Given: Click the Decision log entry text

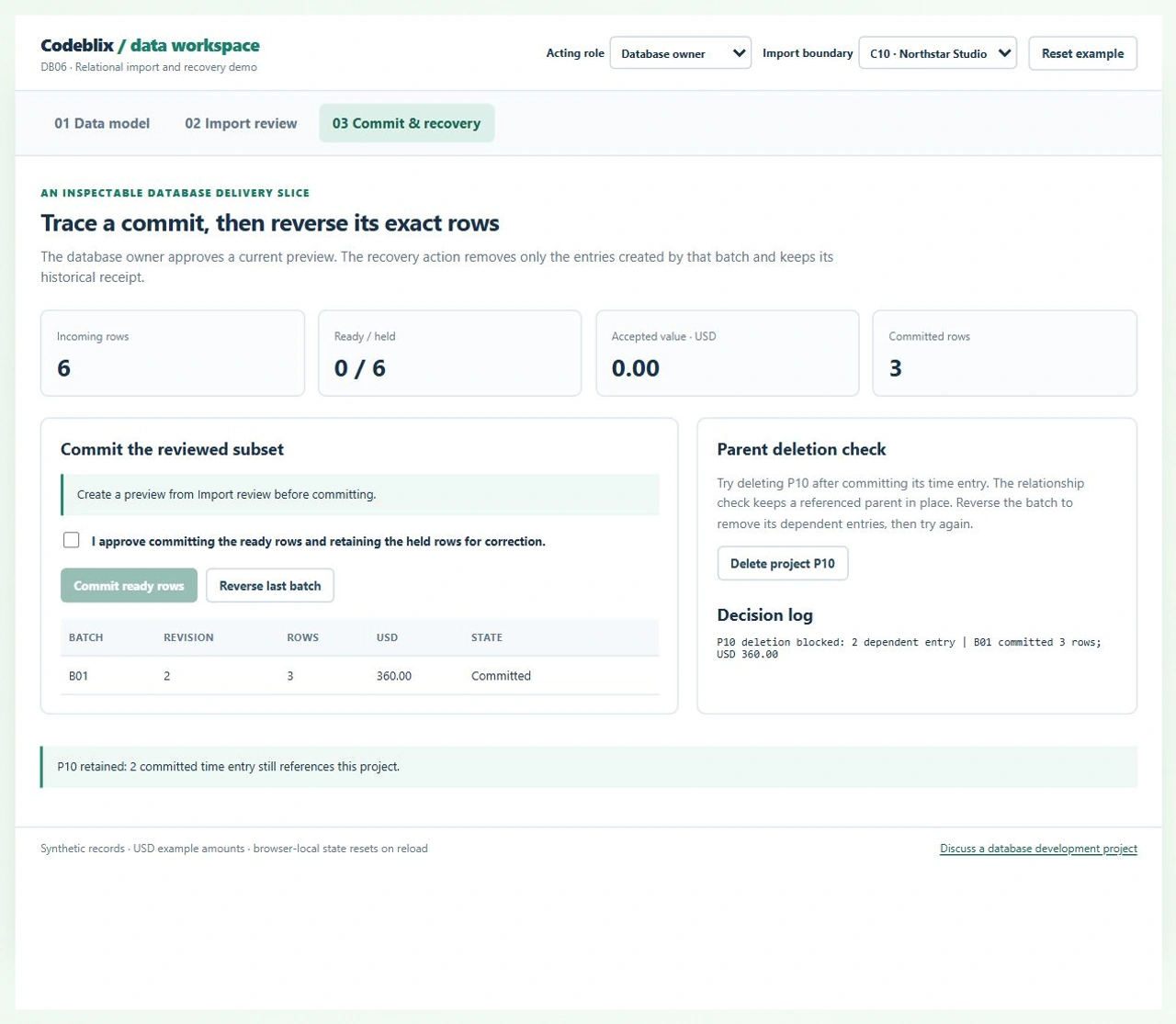Looking at the screenshot, I should pyautogui.click(x=909, y=648).
